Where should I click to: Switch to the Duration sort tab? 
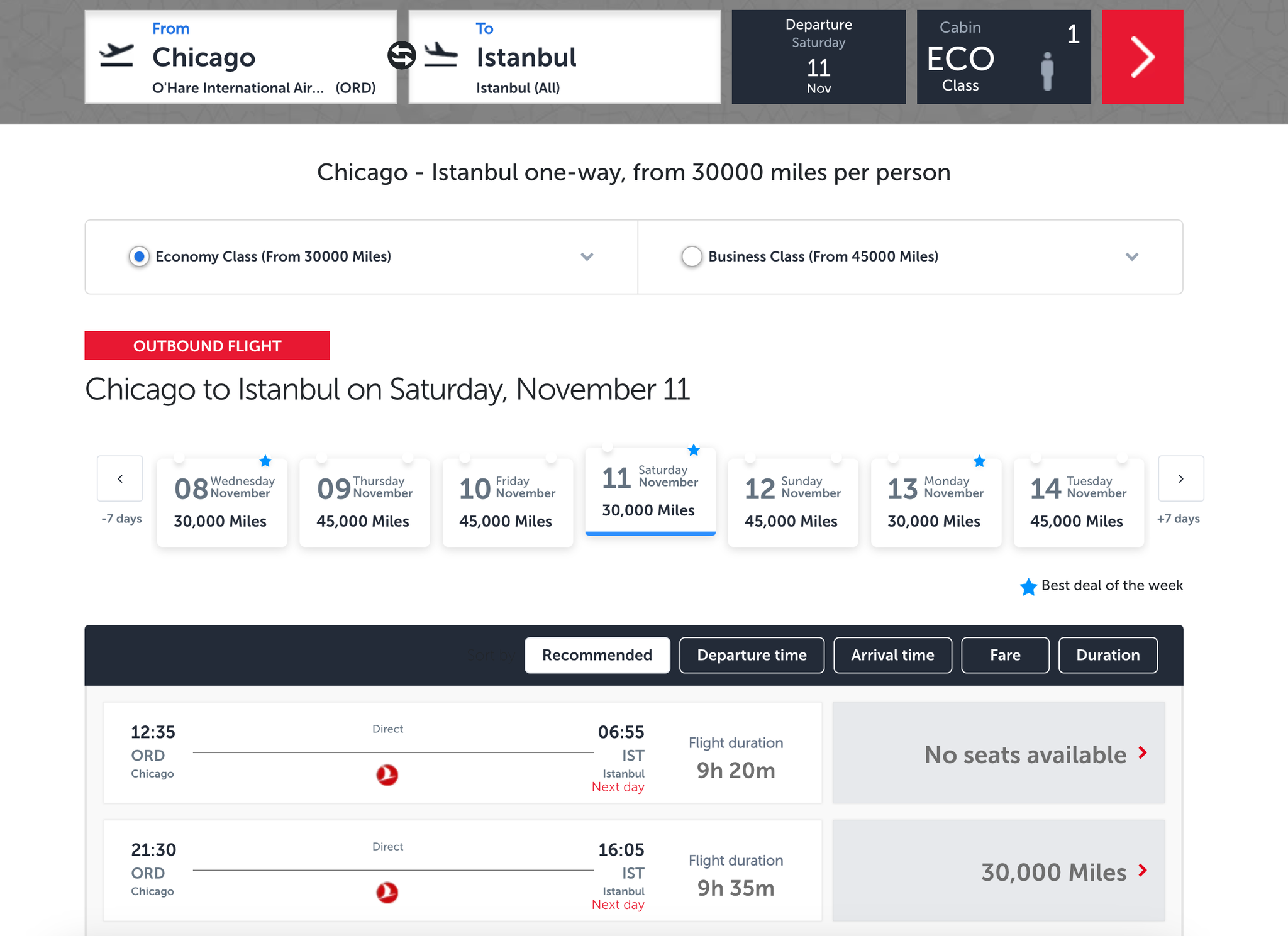coord(1108,655)
